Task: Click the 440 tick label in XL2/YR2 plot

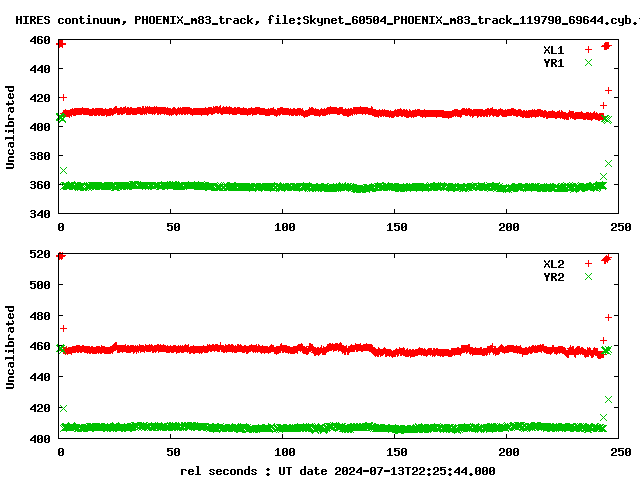Action: pos(40,377)
